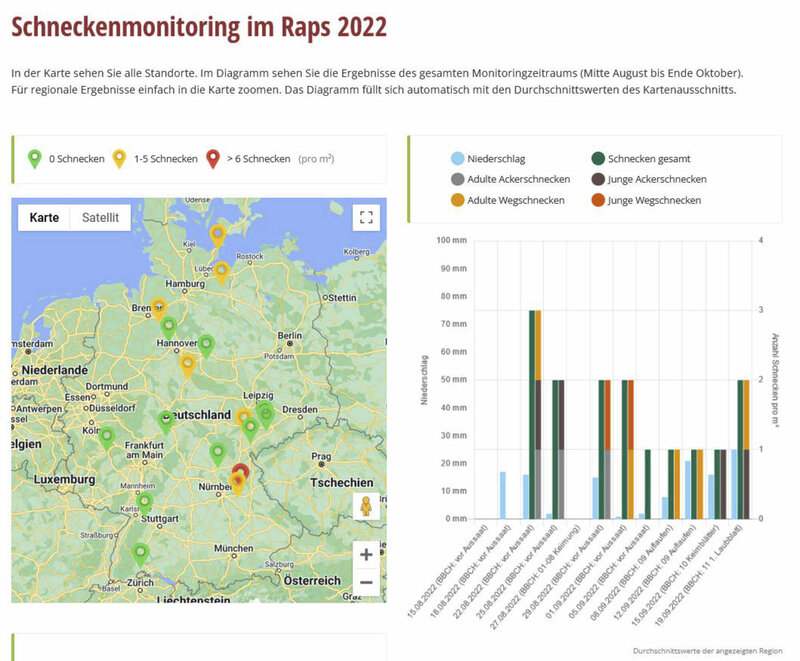Click the red pin icon for > 6 Schnecken
This screenshot has width=800, height=661.
[x=213, y=159]
